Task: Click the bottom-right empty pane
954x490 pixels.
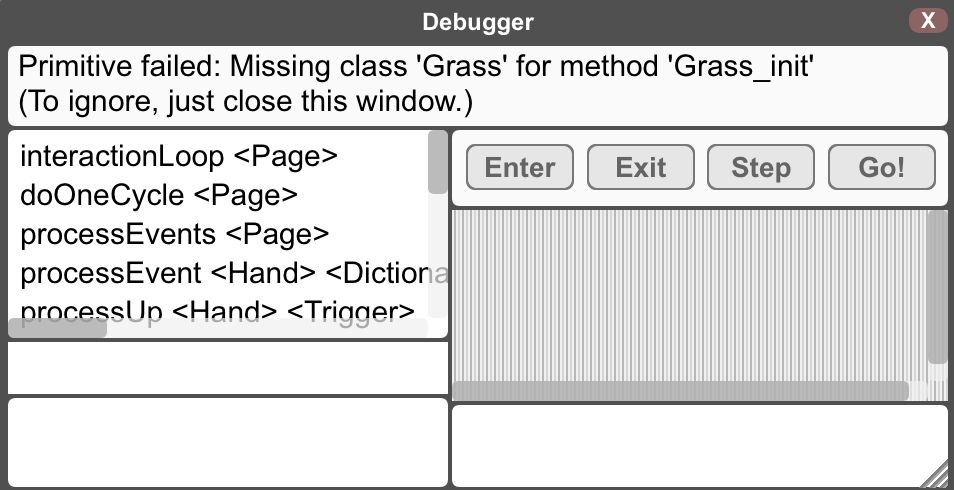Action: (700, 446)
